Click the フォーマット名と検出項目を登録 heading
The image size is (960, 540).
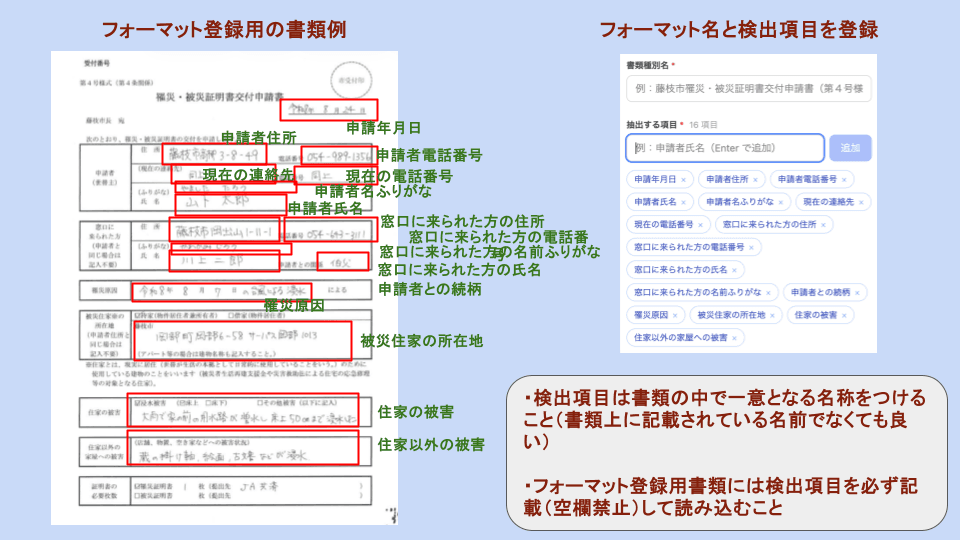[x=738, y=29]
